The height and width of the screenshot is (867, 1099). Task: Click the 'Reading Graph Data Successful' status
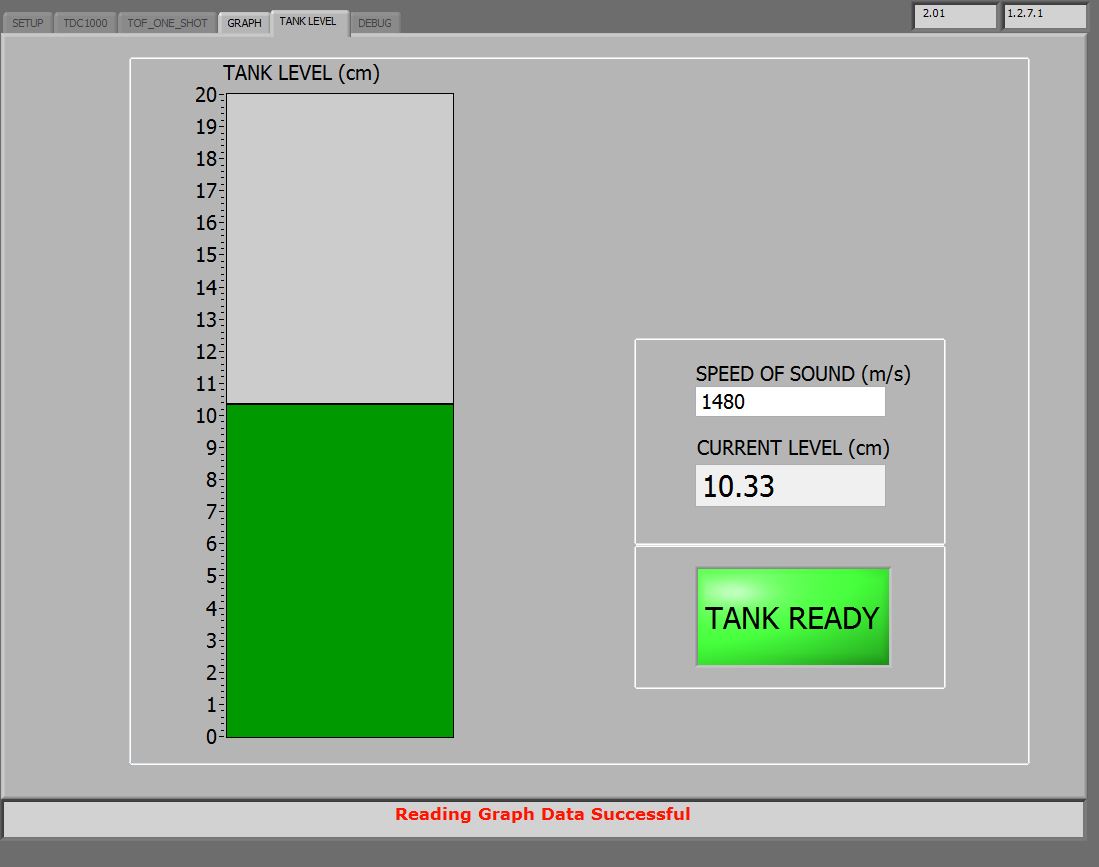tap(543, 814)
